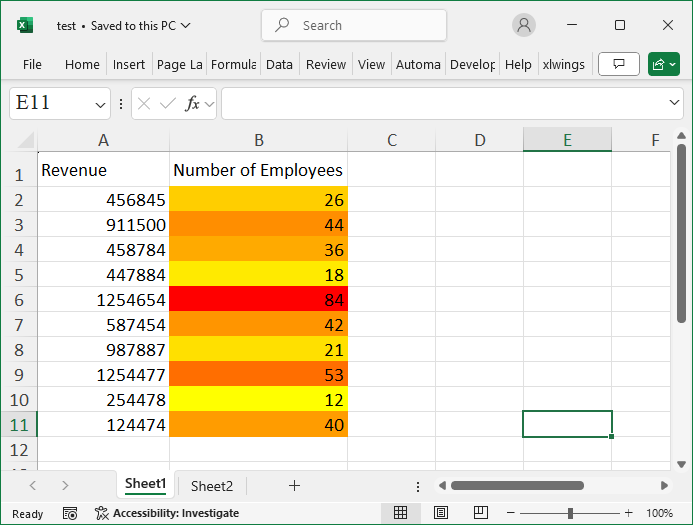Open the Name Box dropdown
This screenshot has height=525, width=693.
(x=101, y=104)
